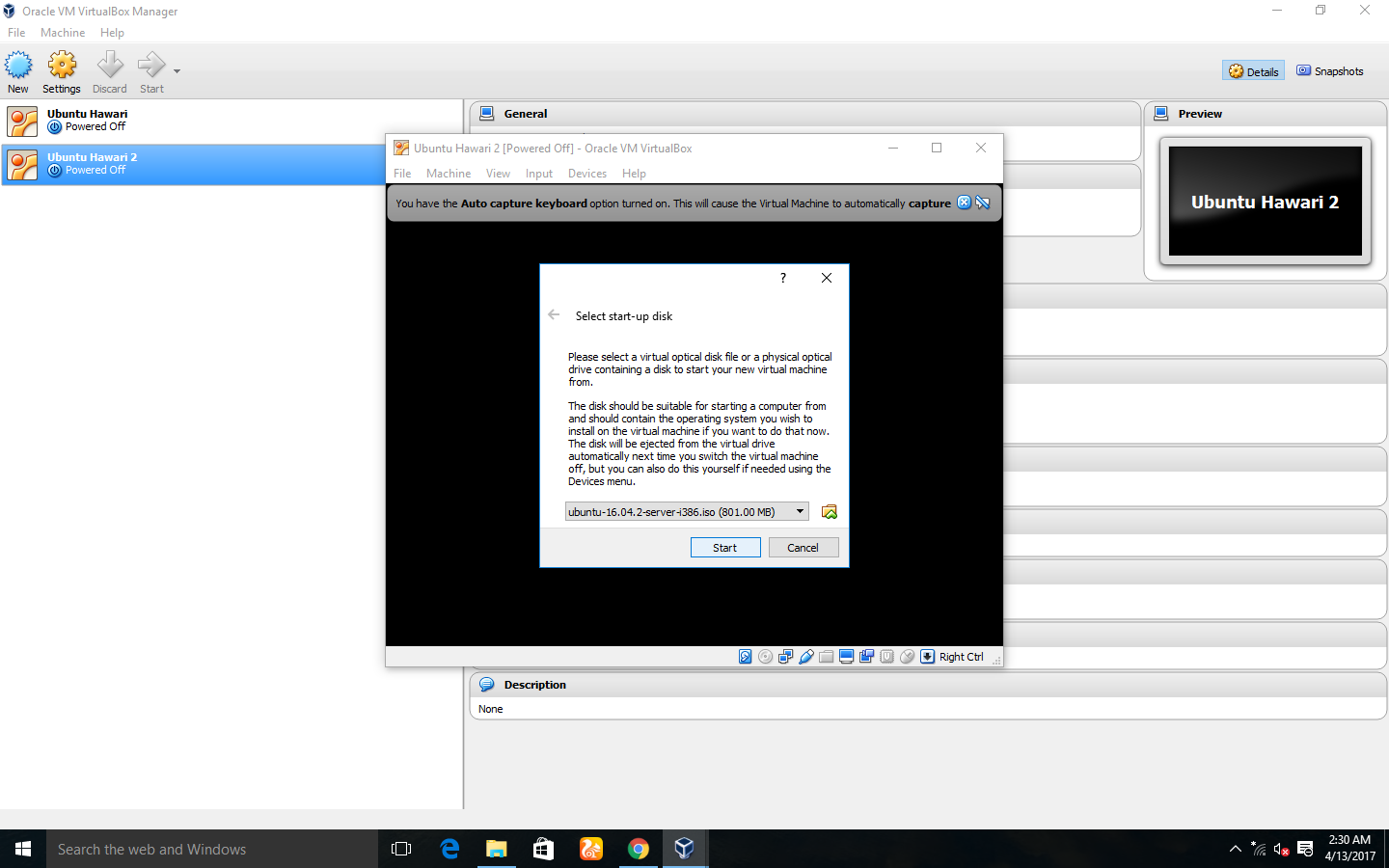
Task: Click the shared folders status icon
Action: tap(827, 657)
